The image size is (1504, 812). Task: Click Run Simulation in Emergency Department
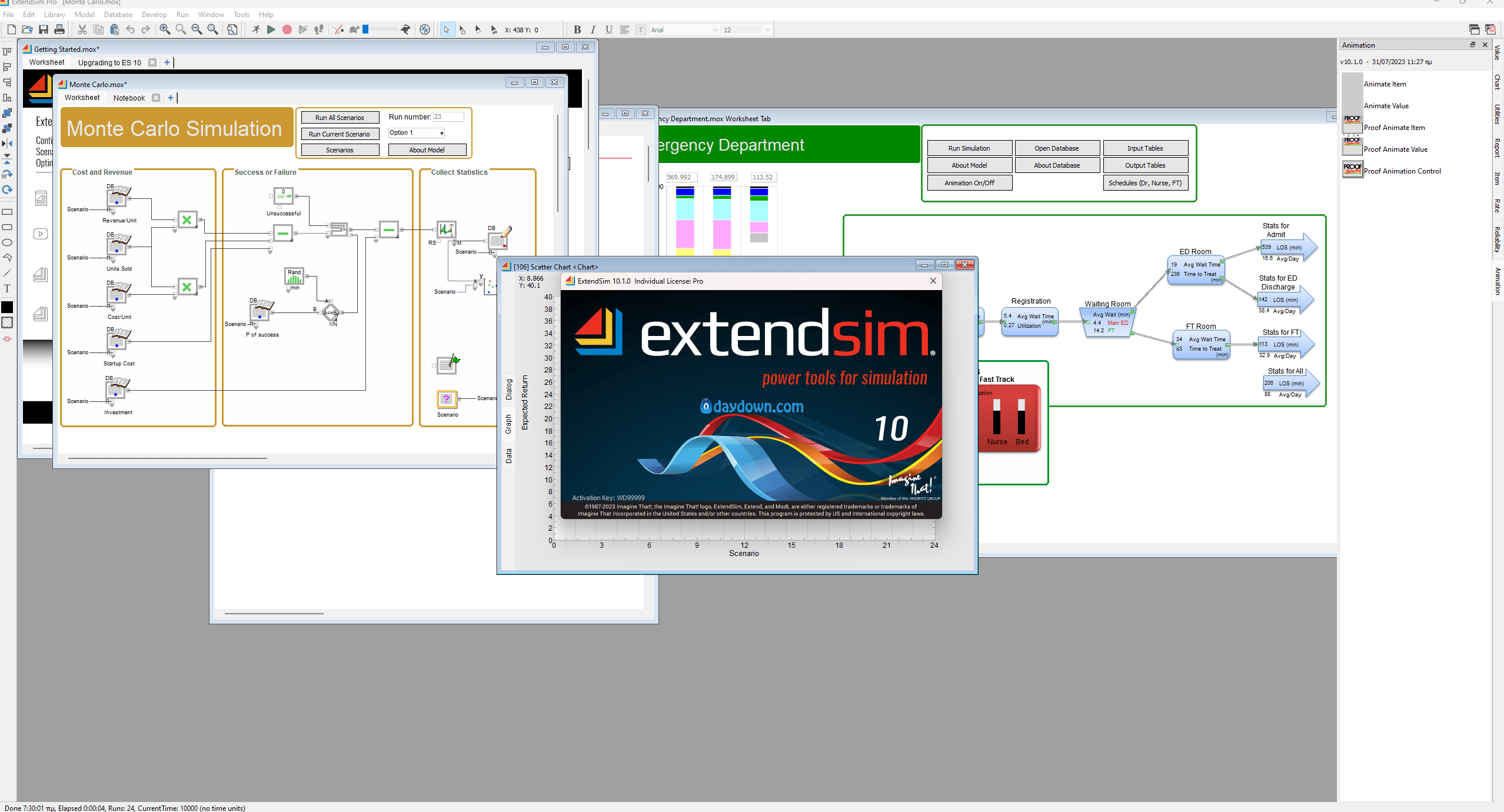pos(969,148)
